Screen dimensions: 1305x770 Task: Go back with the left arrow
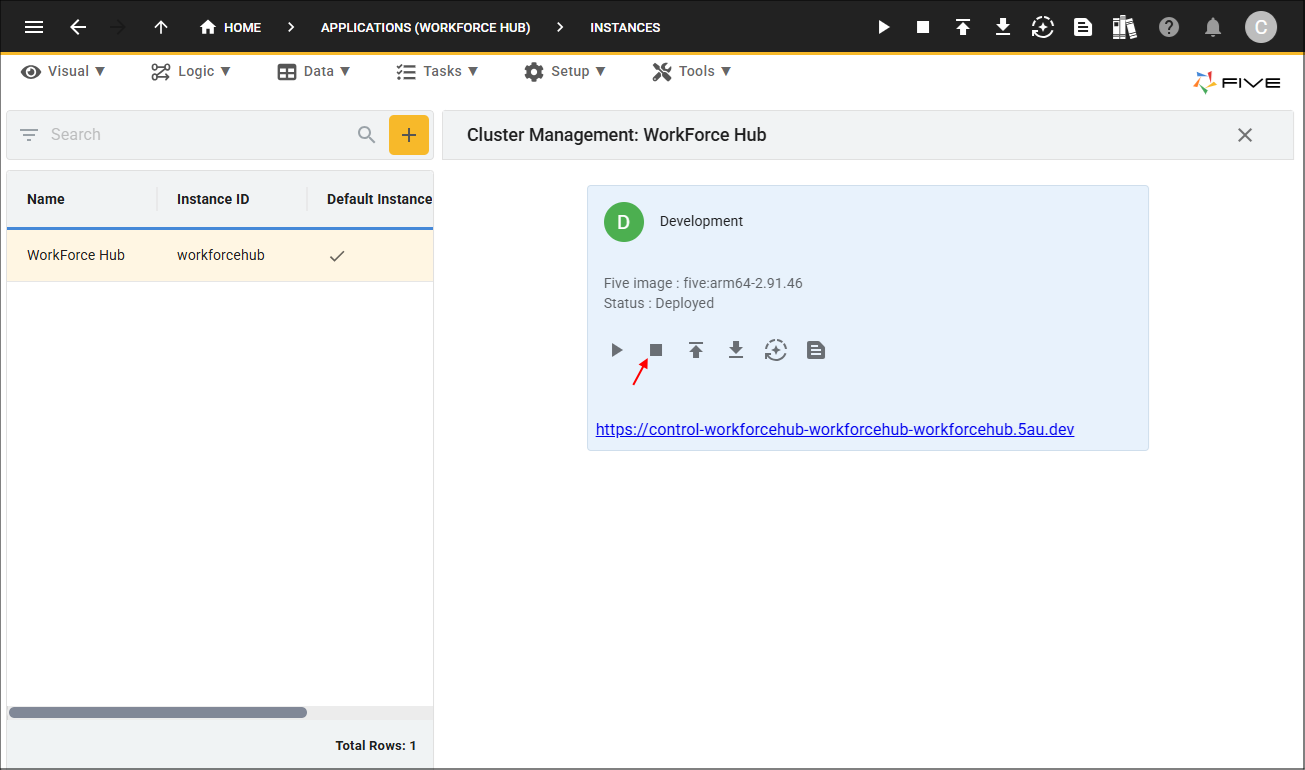tap(78, 28)
